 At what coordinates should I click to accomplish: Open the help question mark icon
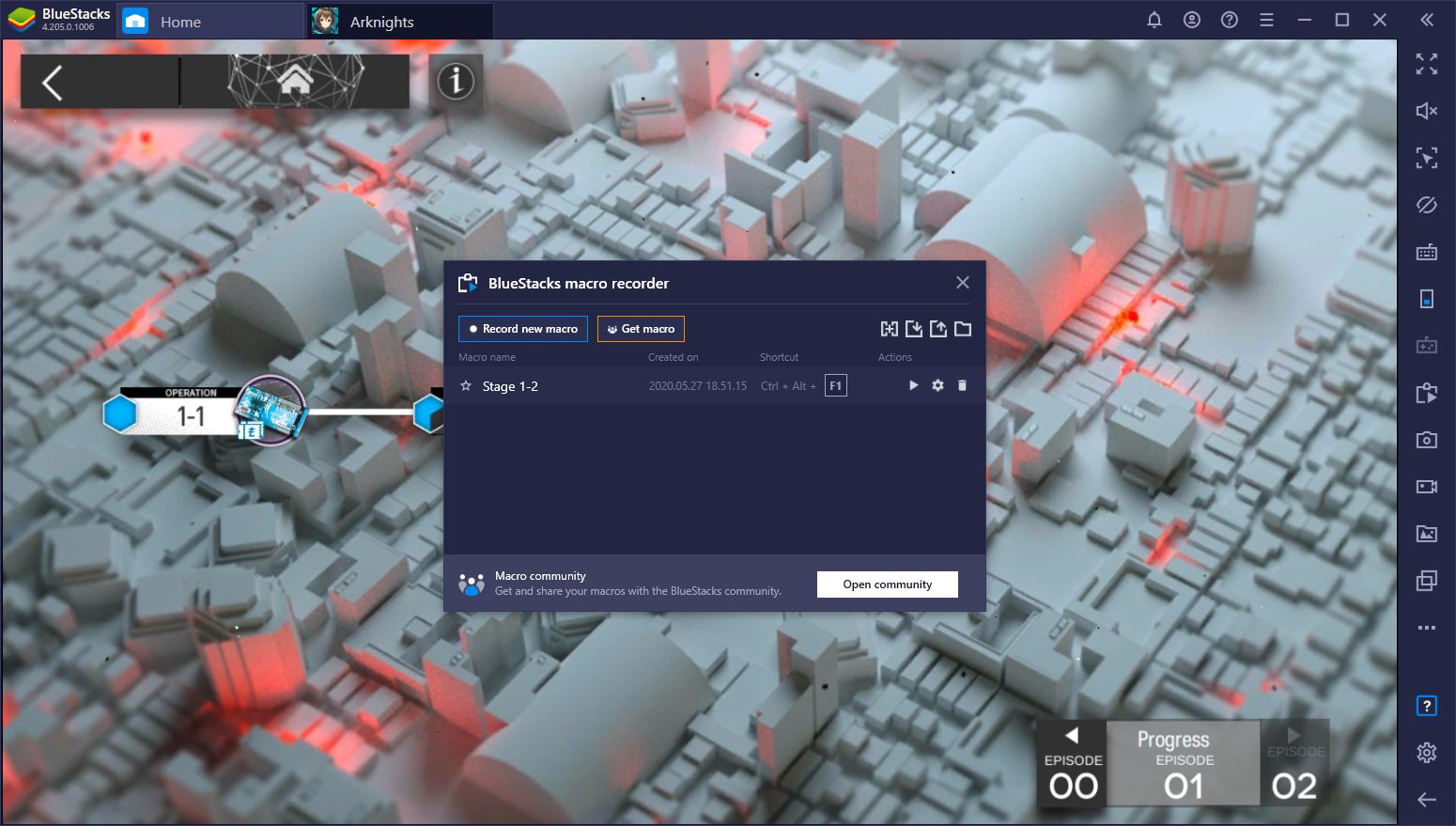[1230, 20]
